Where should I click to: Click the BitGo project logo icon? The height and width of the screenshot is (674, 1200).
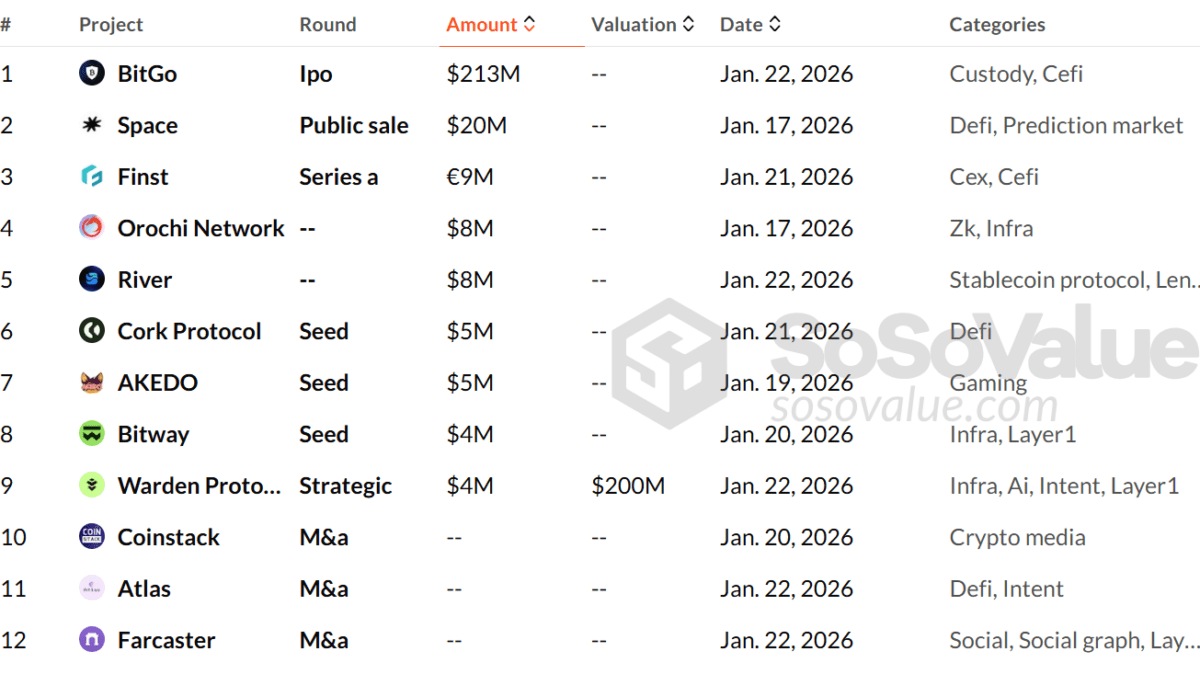point(92,73)
